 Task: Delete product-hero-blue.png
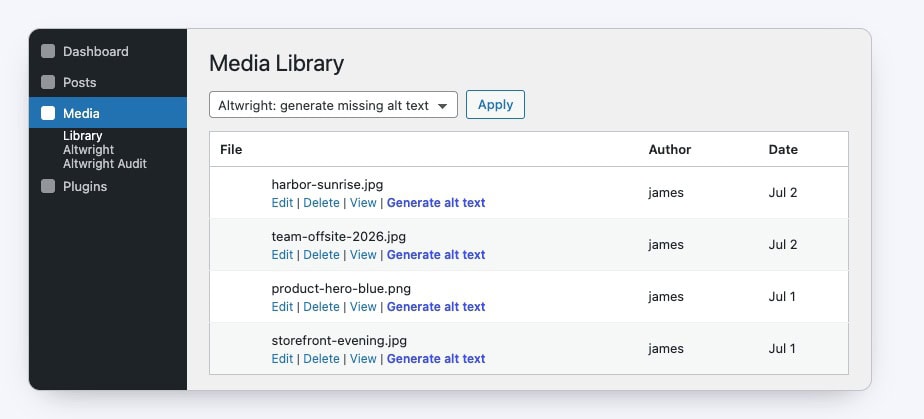321,306
